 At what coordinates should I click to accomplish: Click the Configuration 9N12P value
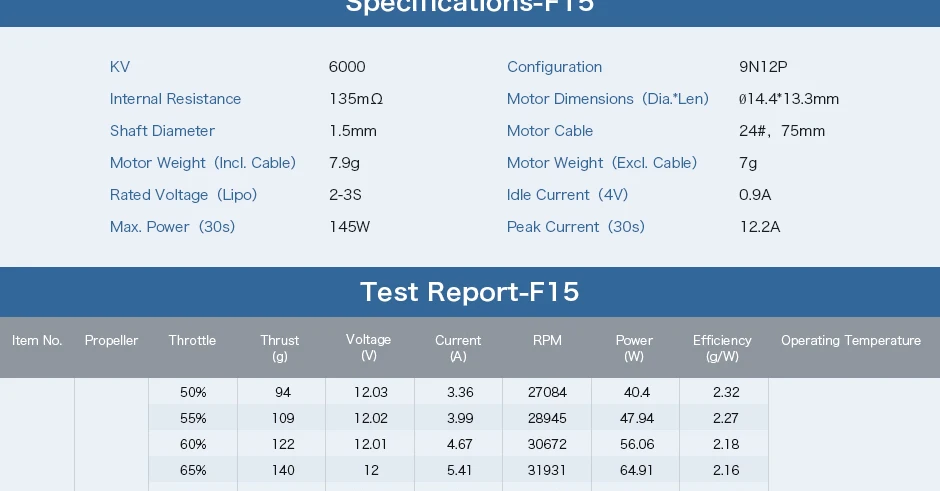763,67
